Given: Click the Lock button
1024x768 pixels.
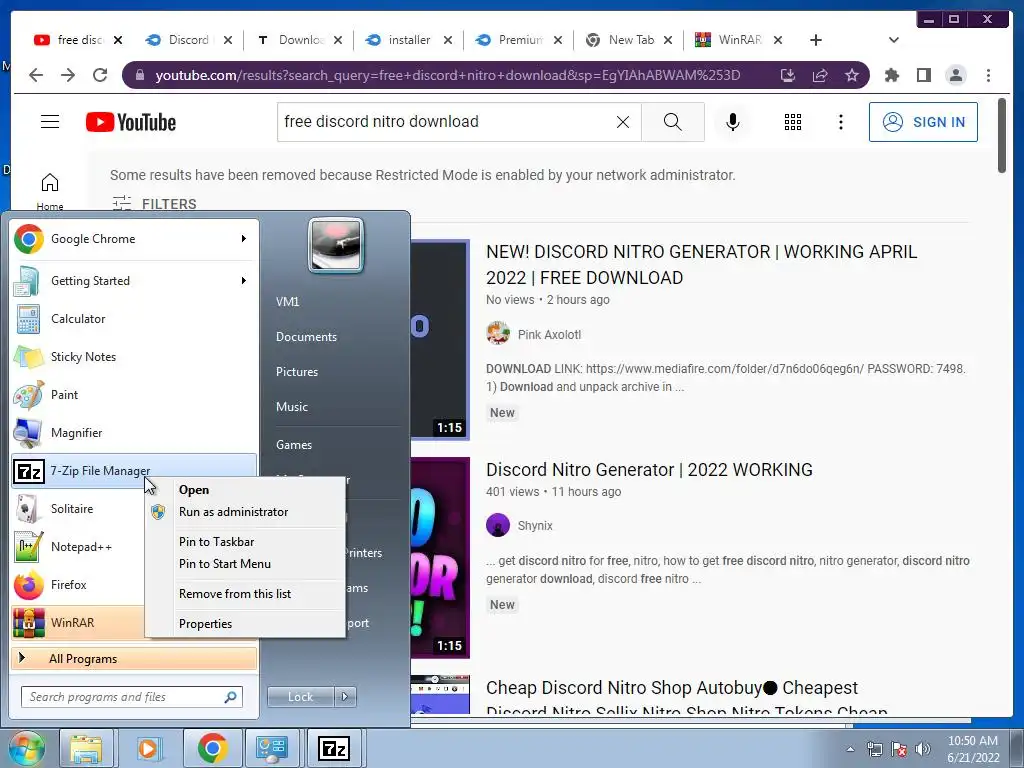Looking at the screenshot, I should coord(300,697).
